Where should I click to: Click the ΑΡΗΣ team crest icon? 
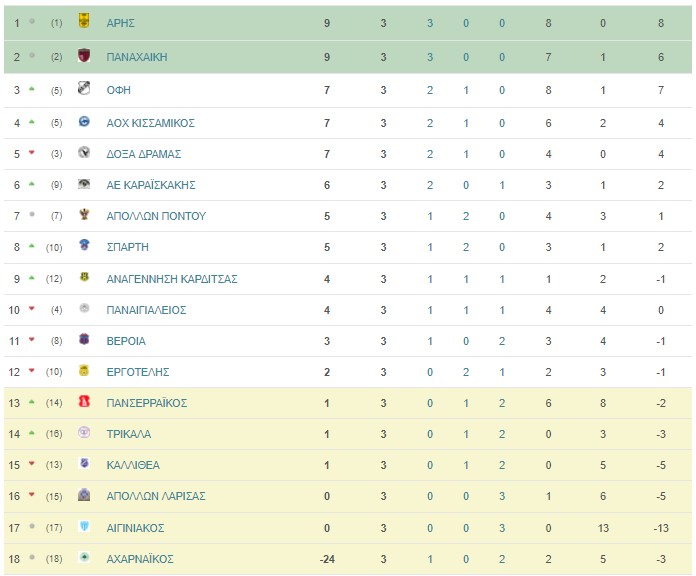tap(84, 20)
